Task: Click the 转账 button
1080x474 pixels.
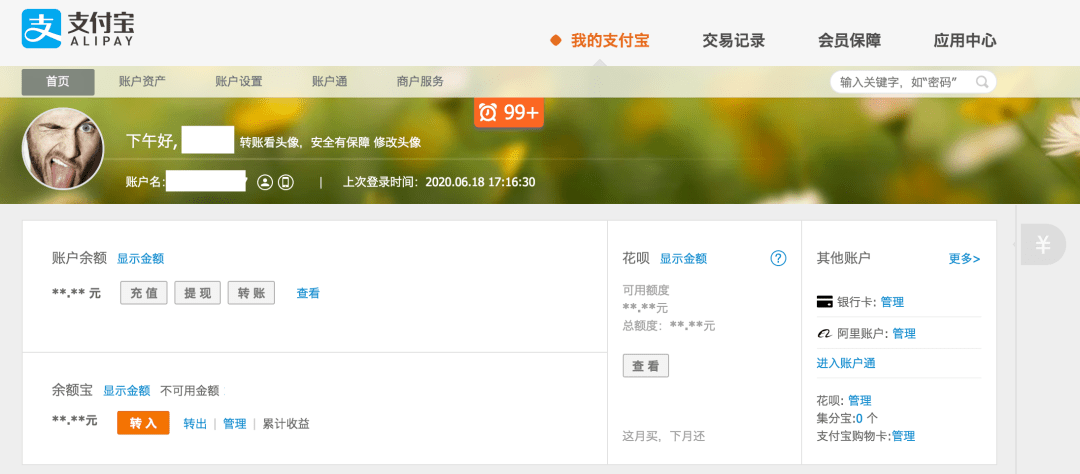Action: click(x=251, y=293)
